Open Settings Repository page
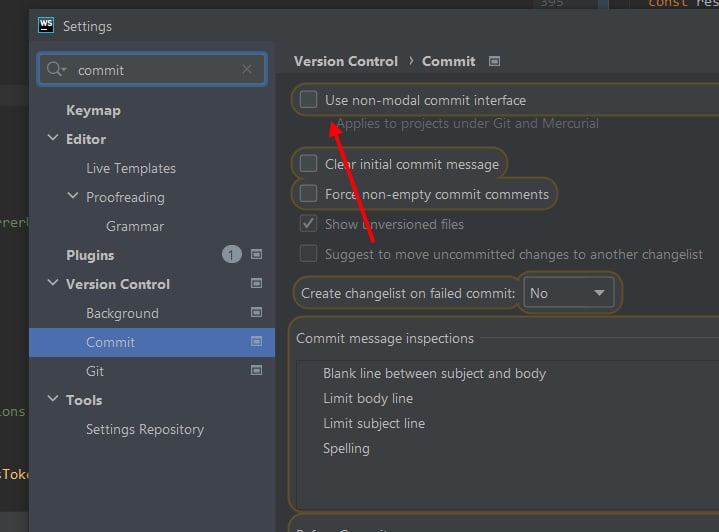The width and height of the screenshot is (719, 532). point(145,429)
